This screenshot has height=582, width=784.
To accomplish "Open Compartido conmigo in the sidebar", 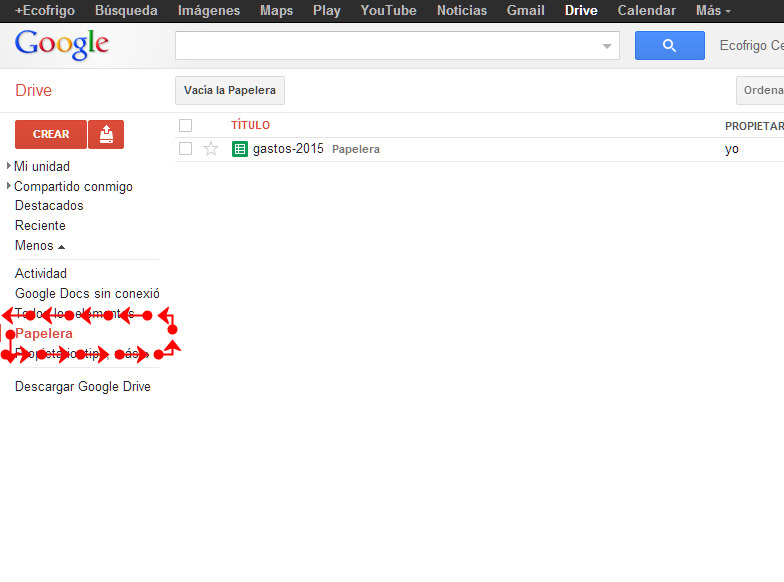I will [74, 186].
